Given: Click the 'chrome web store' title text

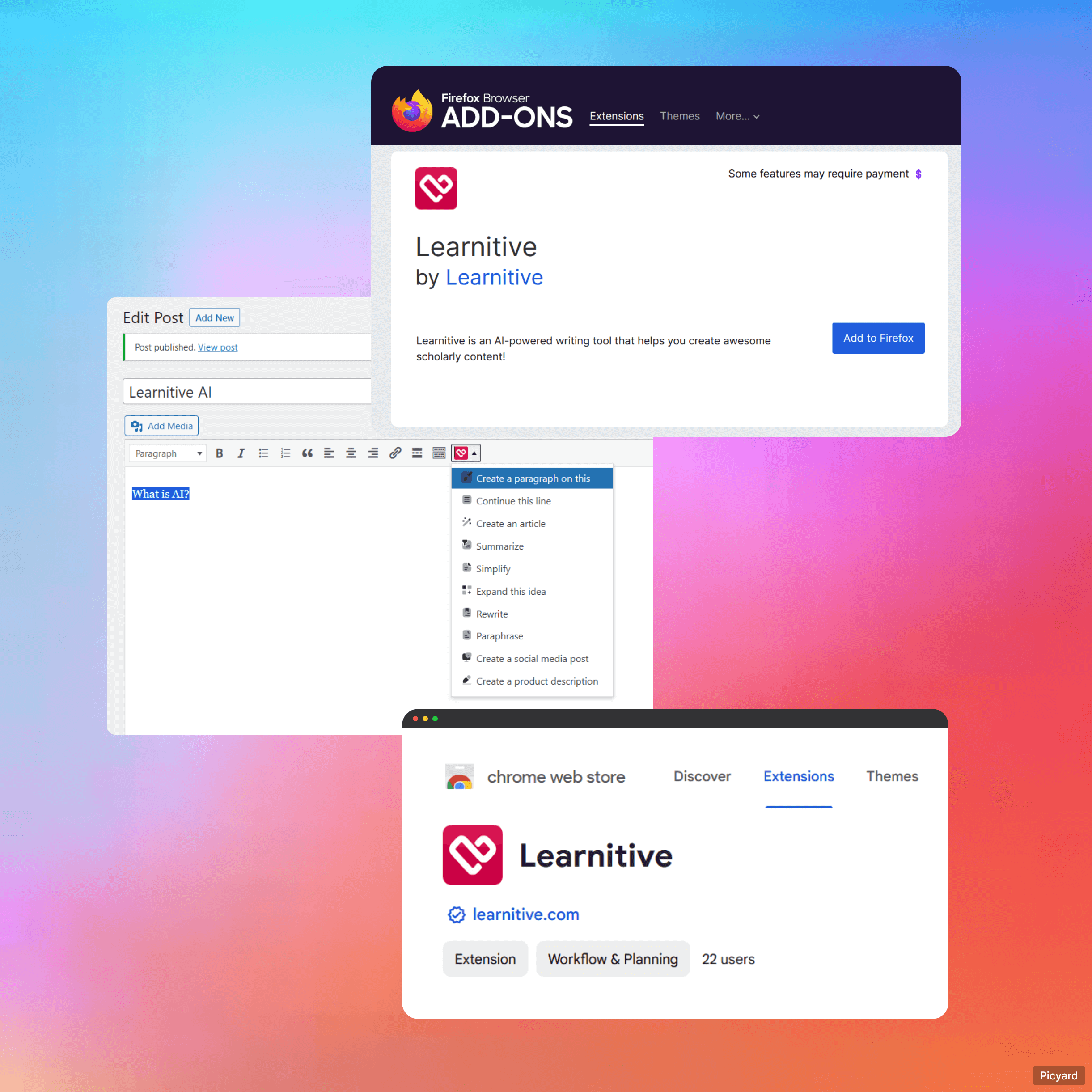Looking at the screenshot, I should (x=556, y=777).
